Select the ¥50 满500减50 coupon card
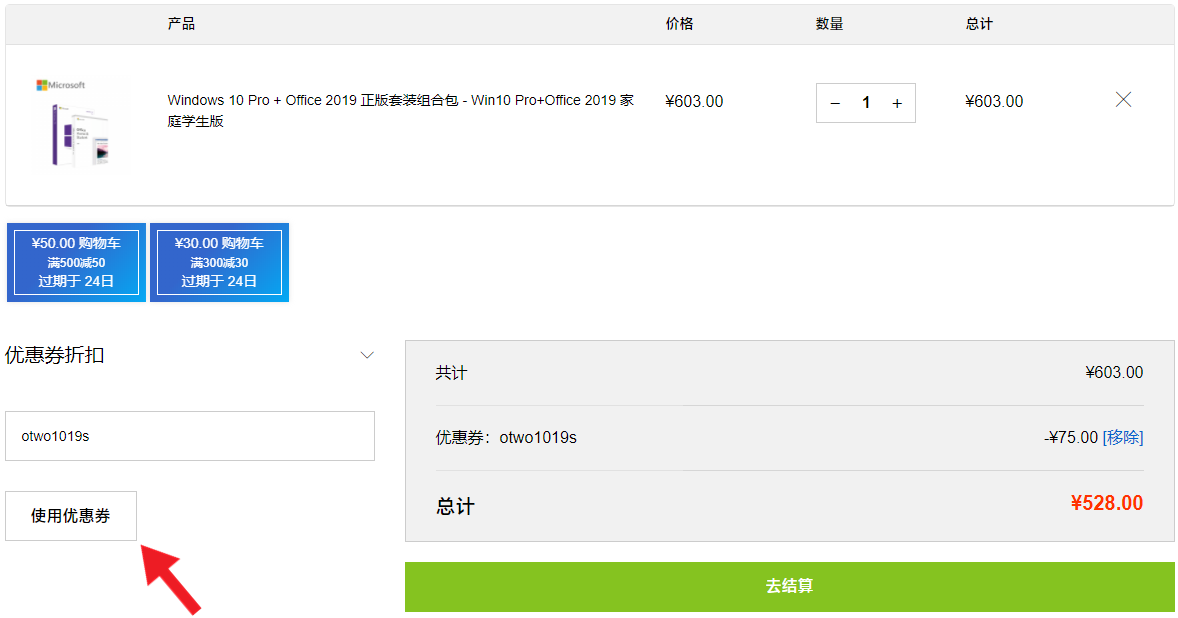This screenshot has width=1178, height=618. click(76, 262)
